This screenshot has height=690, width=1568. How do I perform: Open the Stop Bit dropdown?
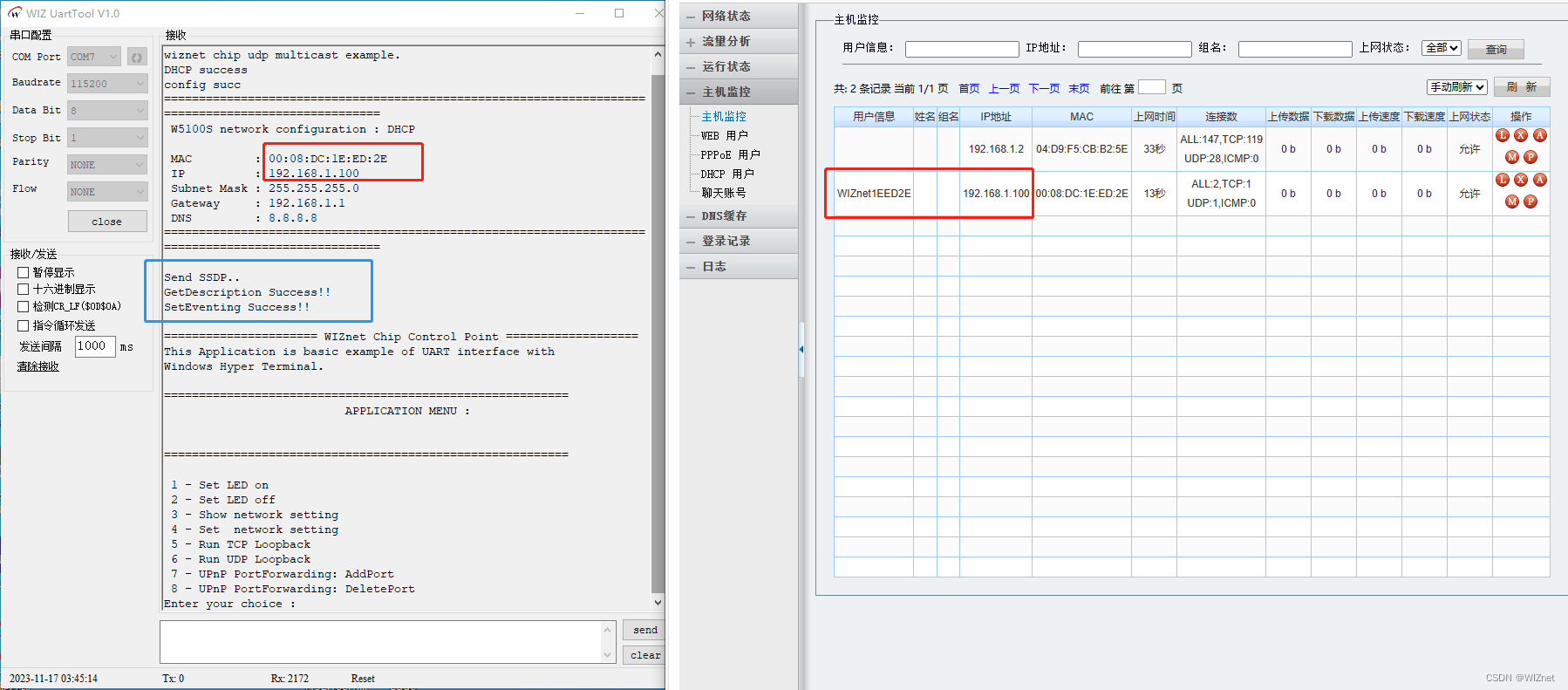tap(107, 138)
